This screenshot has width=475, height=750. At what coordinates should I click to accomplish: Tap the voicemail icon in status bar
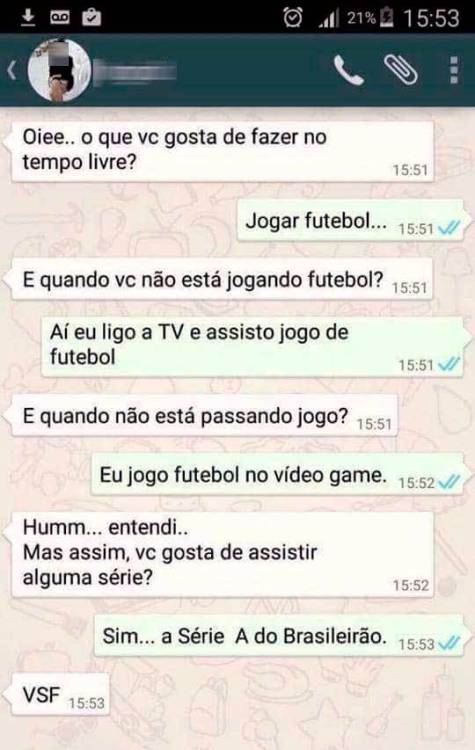tap(60, 18)
